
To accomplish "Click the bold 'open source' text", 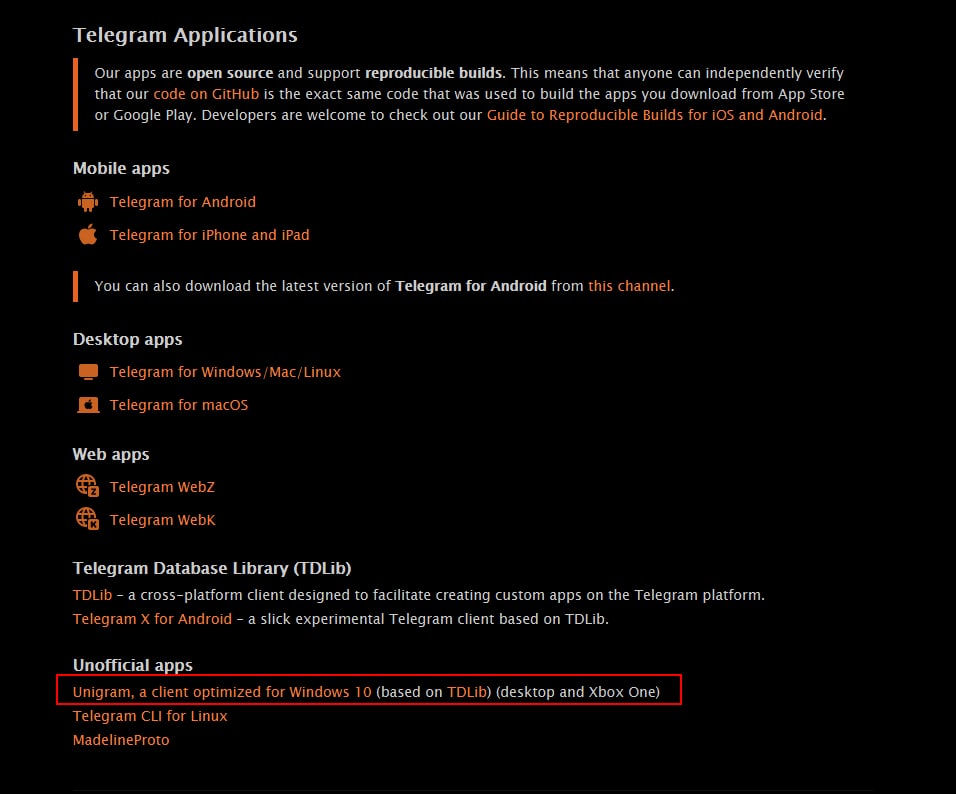I will click(x=230, y=73).
